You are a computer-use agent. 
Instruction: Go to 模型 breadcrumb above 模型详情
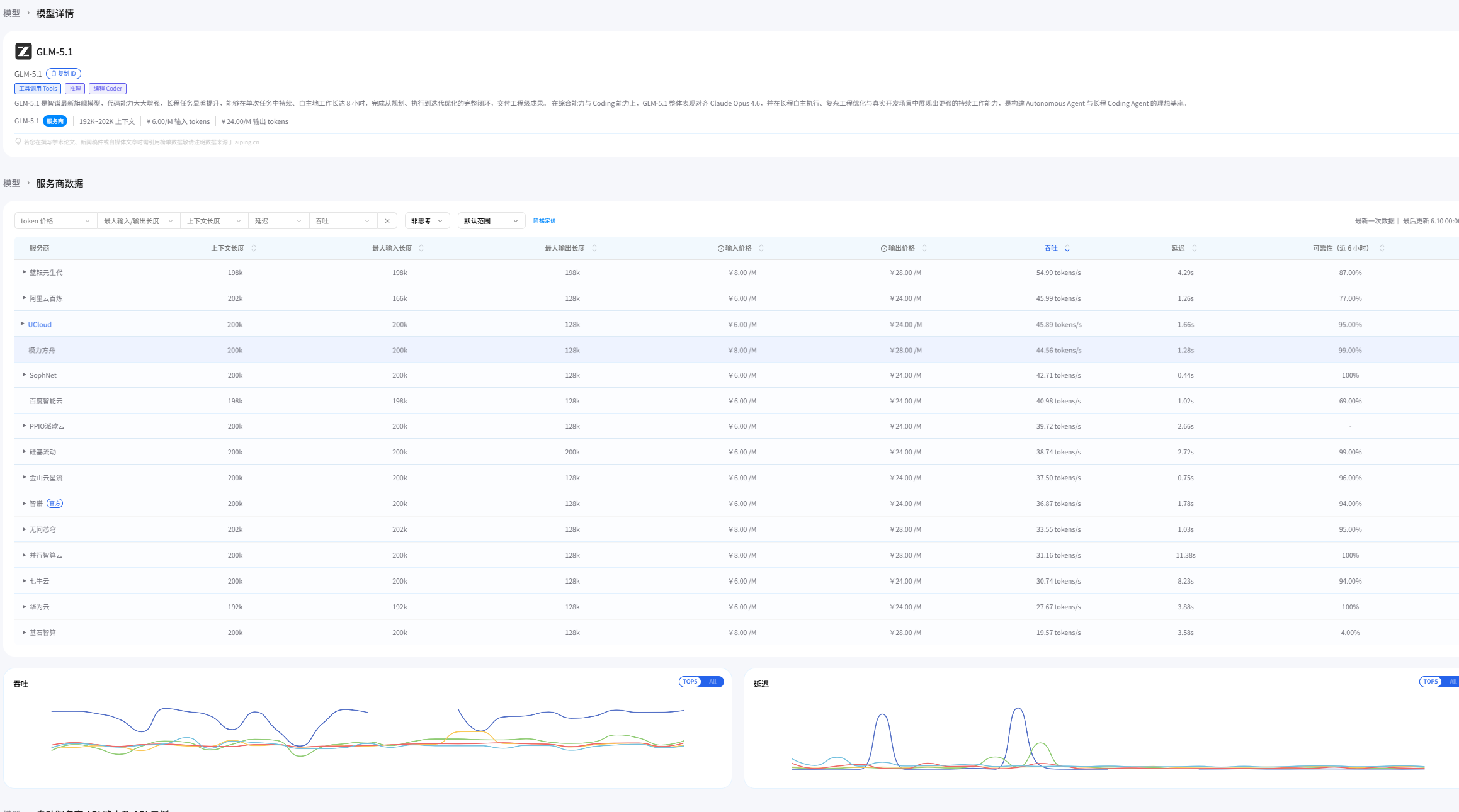pyautogui.click(x=11, y=13)
